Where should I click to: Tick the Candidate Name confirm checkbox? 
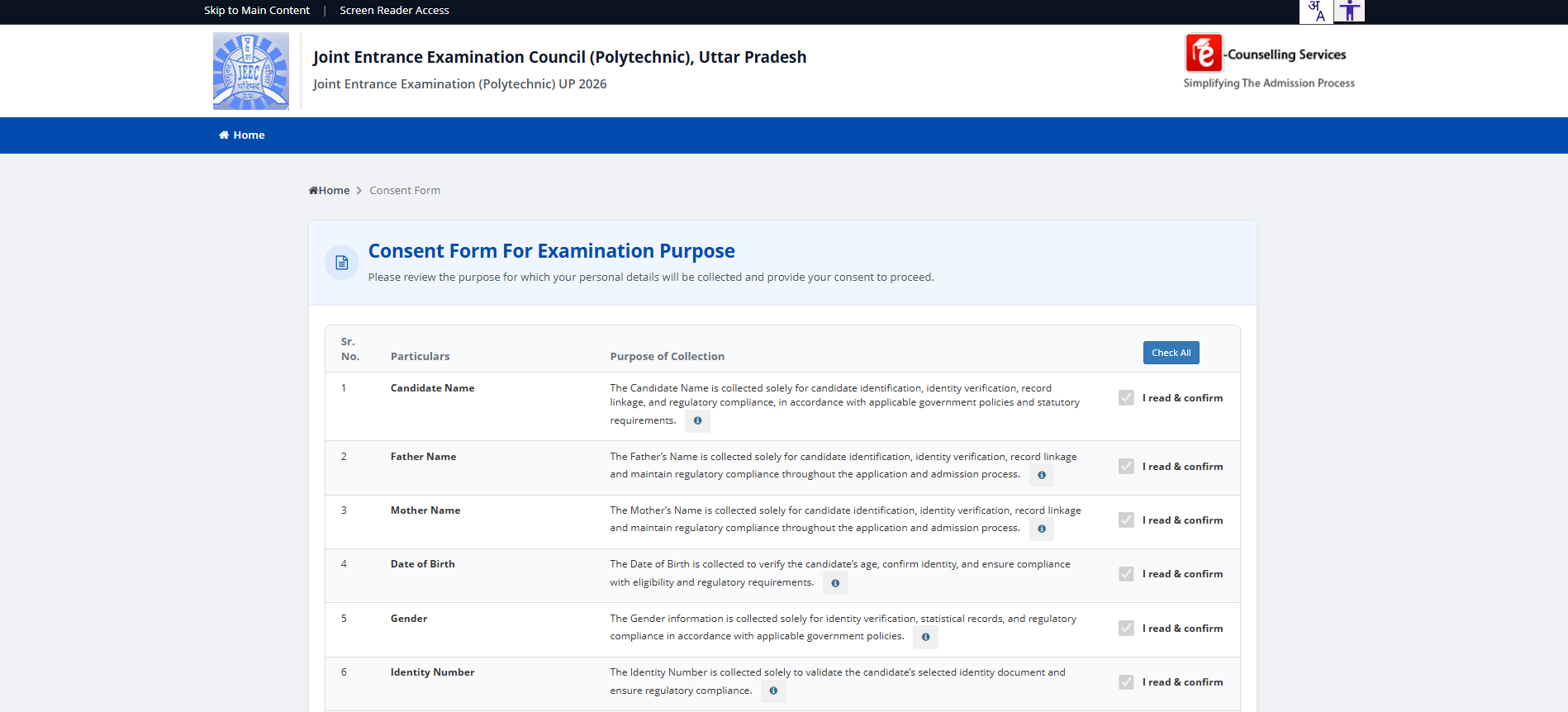click(x=1126, y=398)
